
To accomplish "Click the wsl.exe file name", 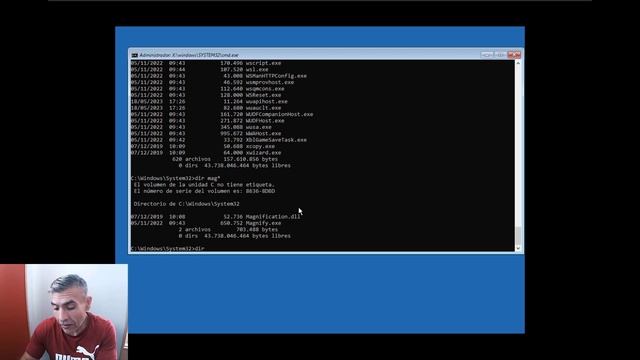I will point(257,69).
